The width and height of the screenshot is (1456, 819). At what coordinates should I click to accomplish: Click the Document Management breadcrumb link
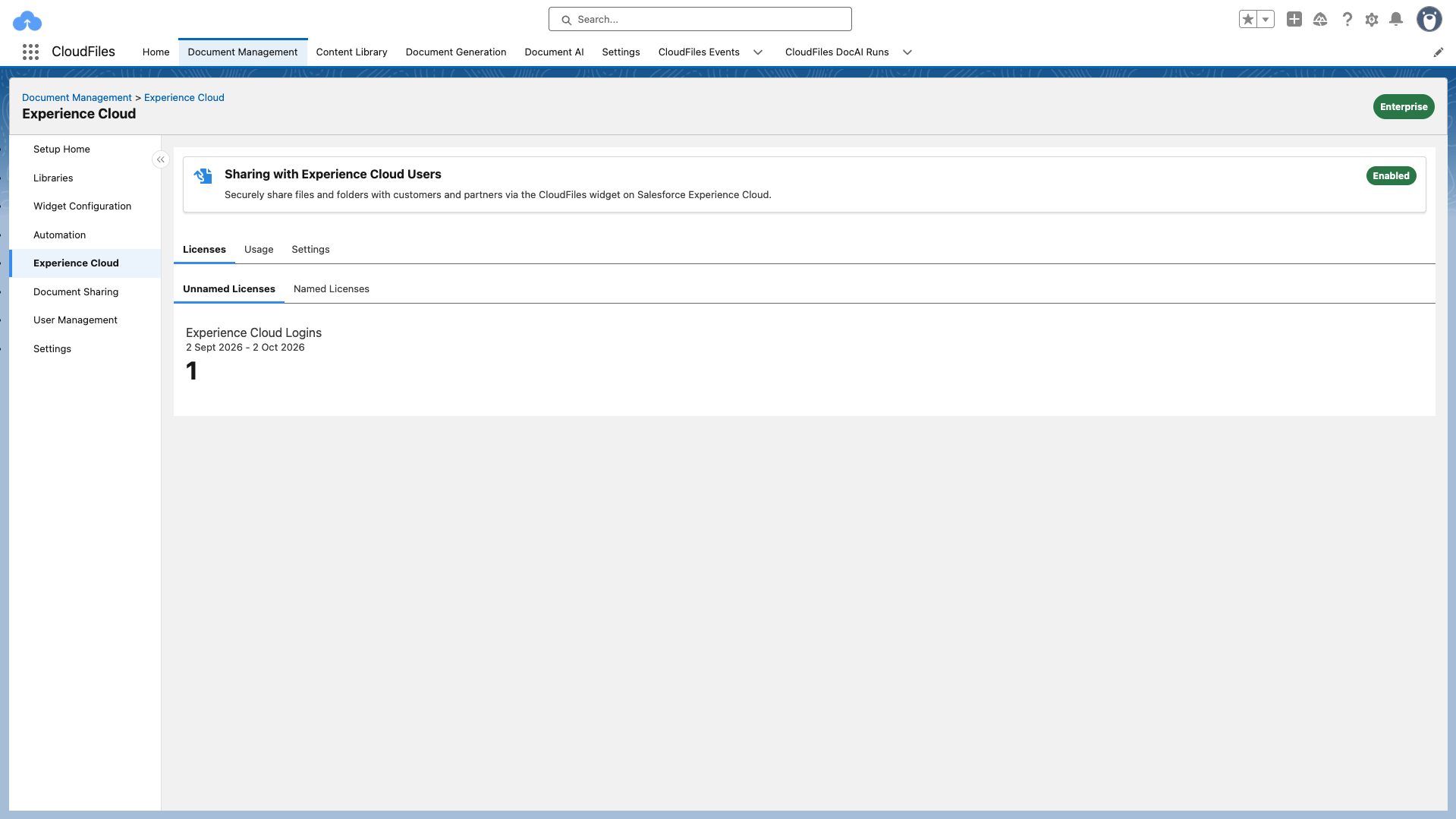(77, 98)
